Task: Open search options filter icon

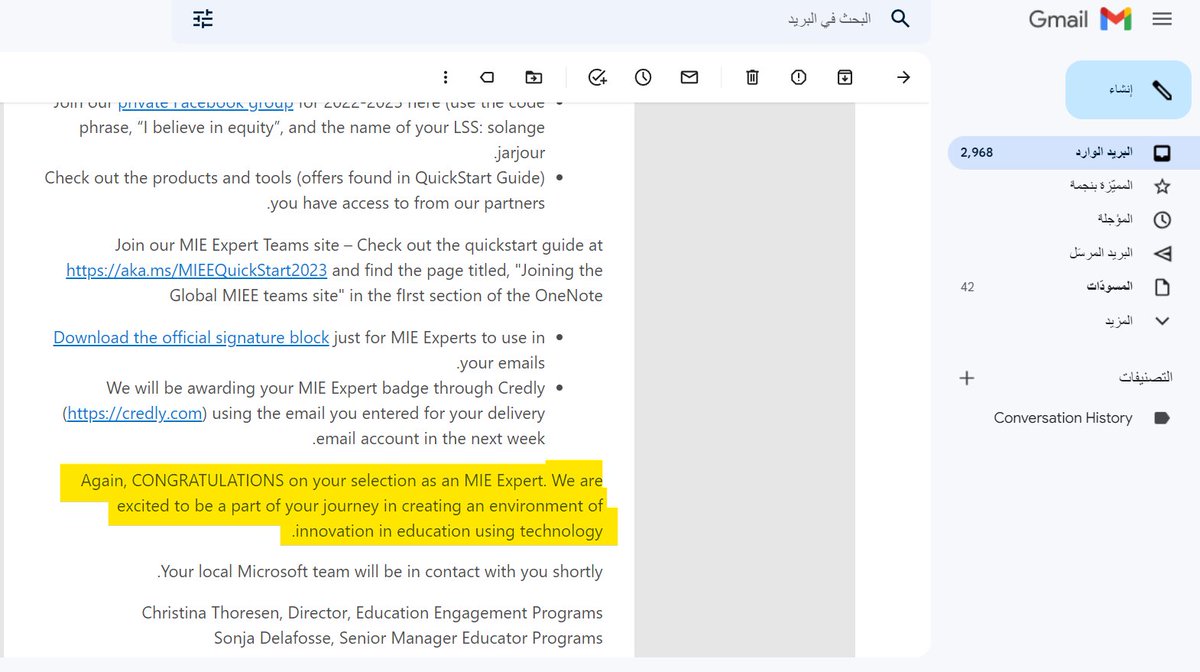Action: tap(203, 19)
